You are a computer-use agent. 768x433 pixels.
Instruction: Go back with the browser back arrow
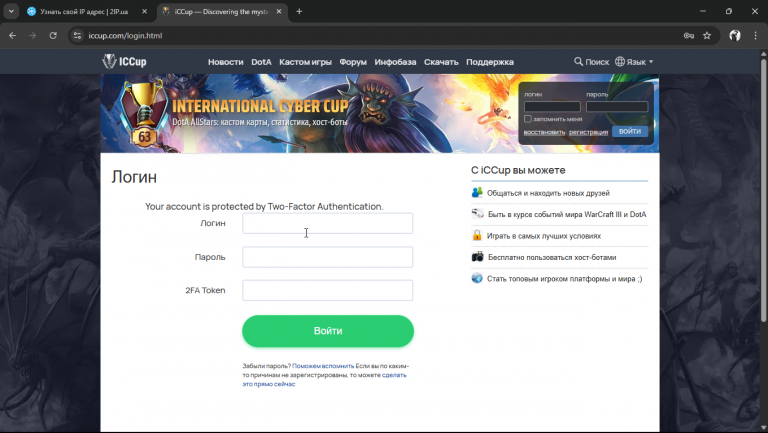(13, 35)
